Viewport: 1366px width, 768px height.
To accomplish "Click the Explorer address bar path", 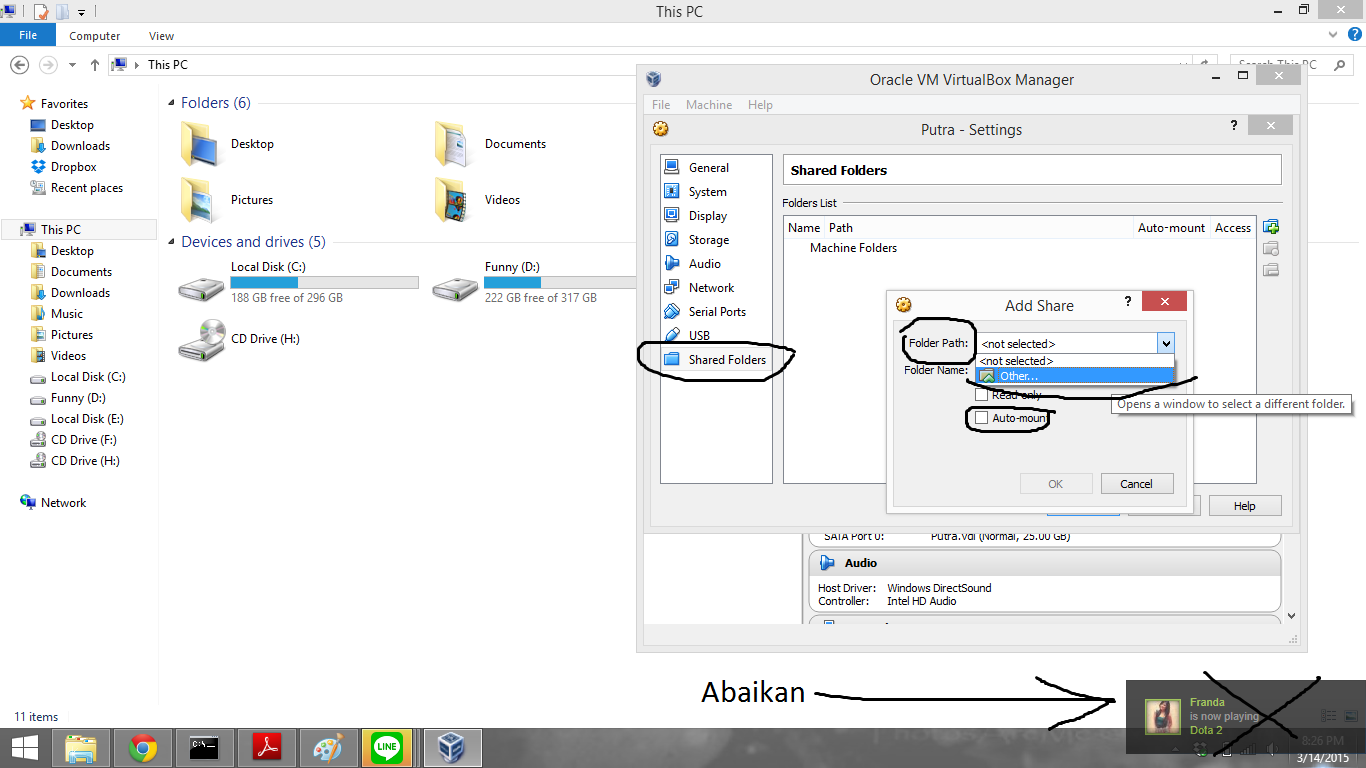I will [168, 65].
